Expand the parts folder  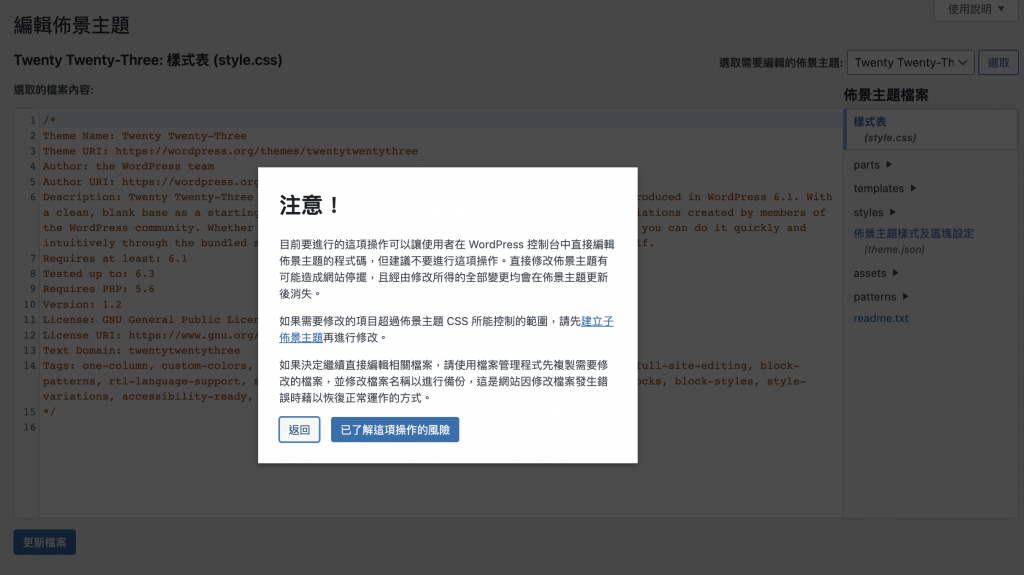(x=872, y=165)
